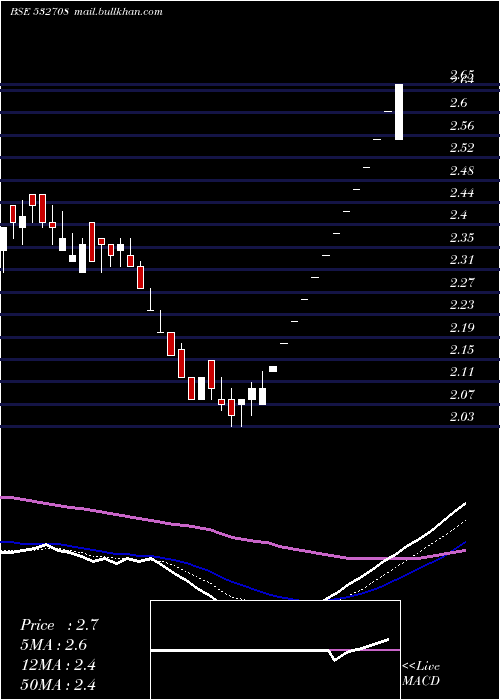Click the 2.11 price axis label
The height and width of the screenshot is (700, 500).
point(462,372)
